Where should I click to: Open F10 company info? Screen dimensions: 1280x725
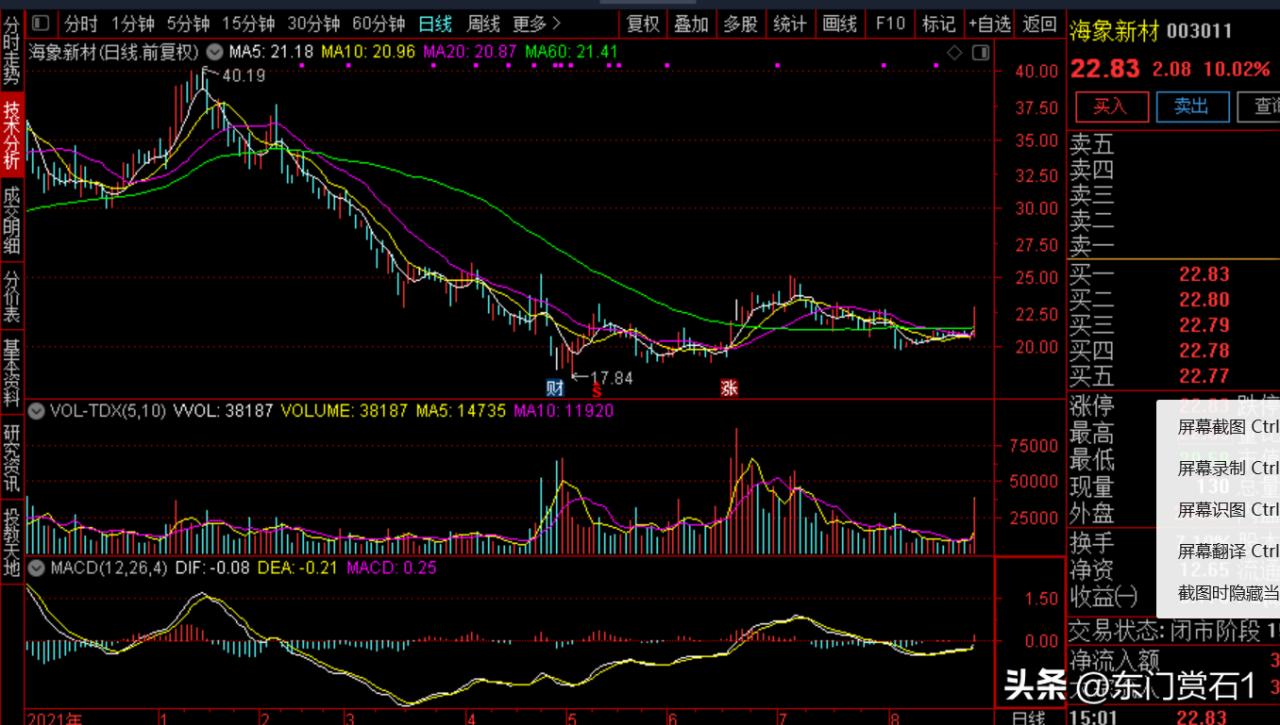889,23
